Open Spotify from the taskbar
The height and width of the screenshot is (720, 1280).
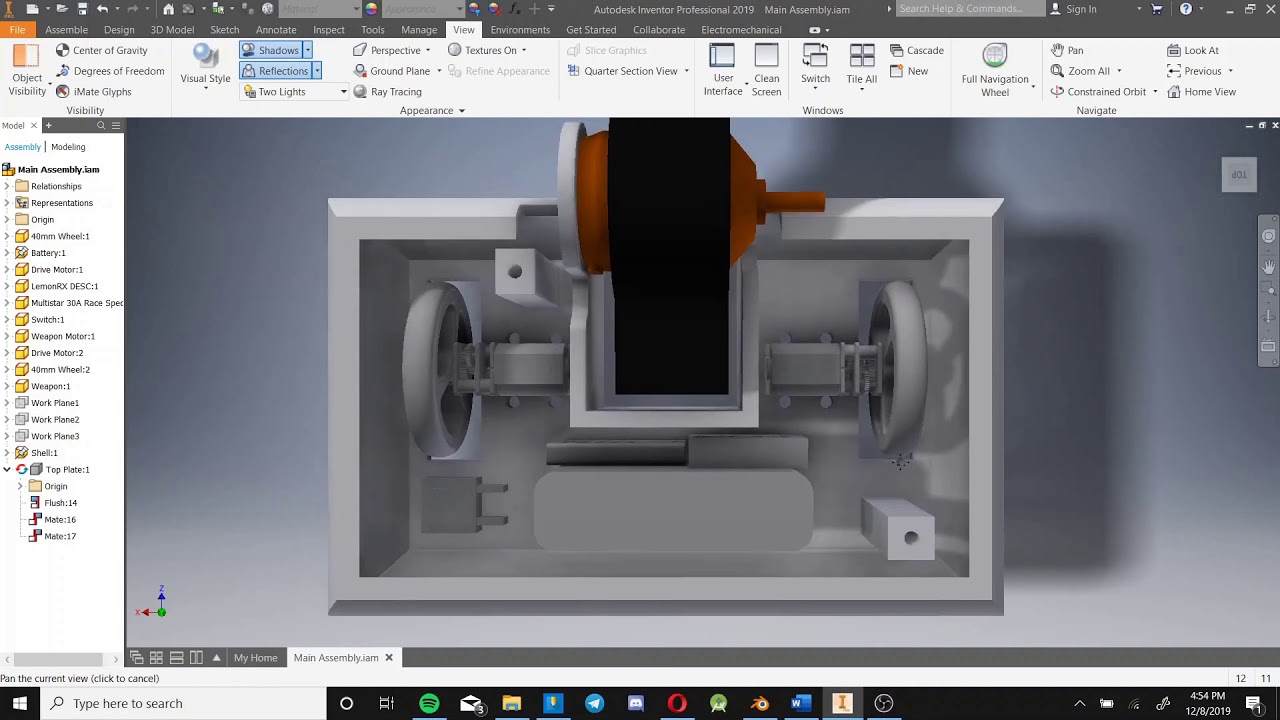[x=429, y=704]
